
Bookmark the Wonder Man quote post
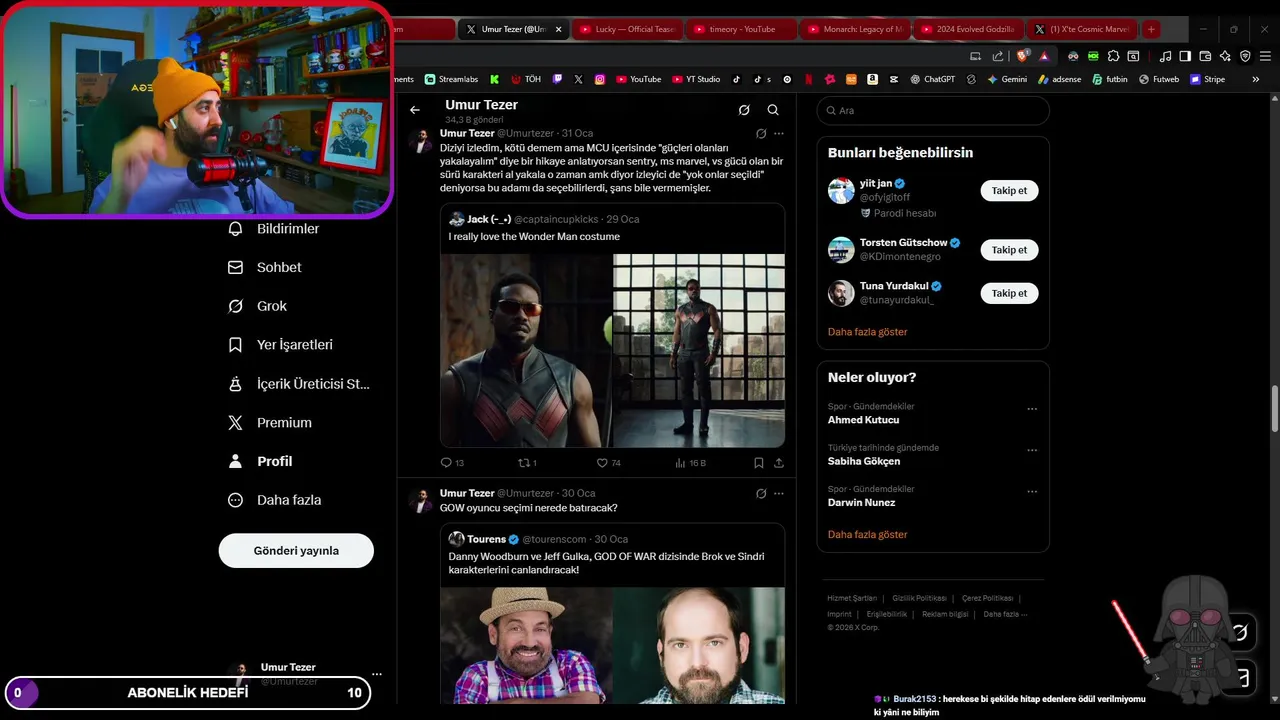(759, 463)
